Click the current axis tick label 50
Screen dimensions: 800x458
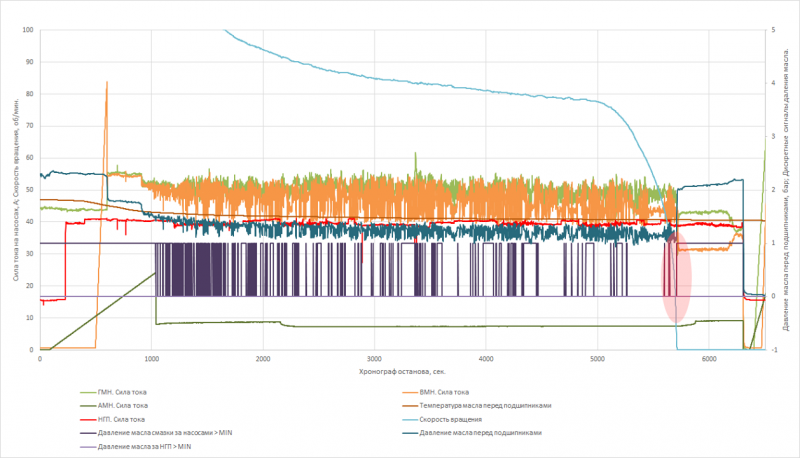click(x=30, y=190)
